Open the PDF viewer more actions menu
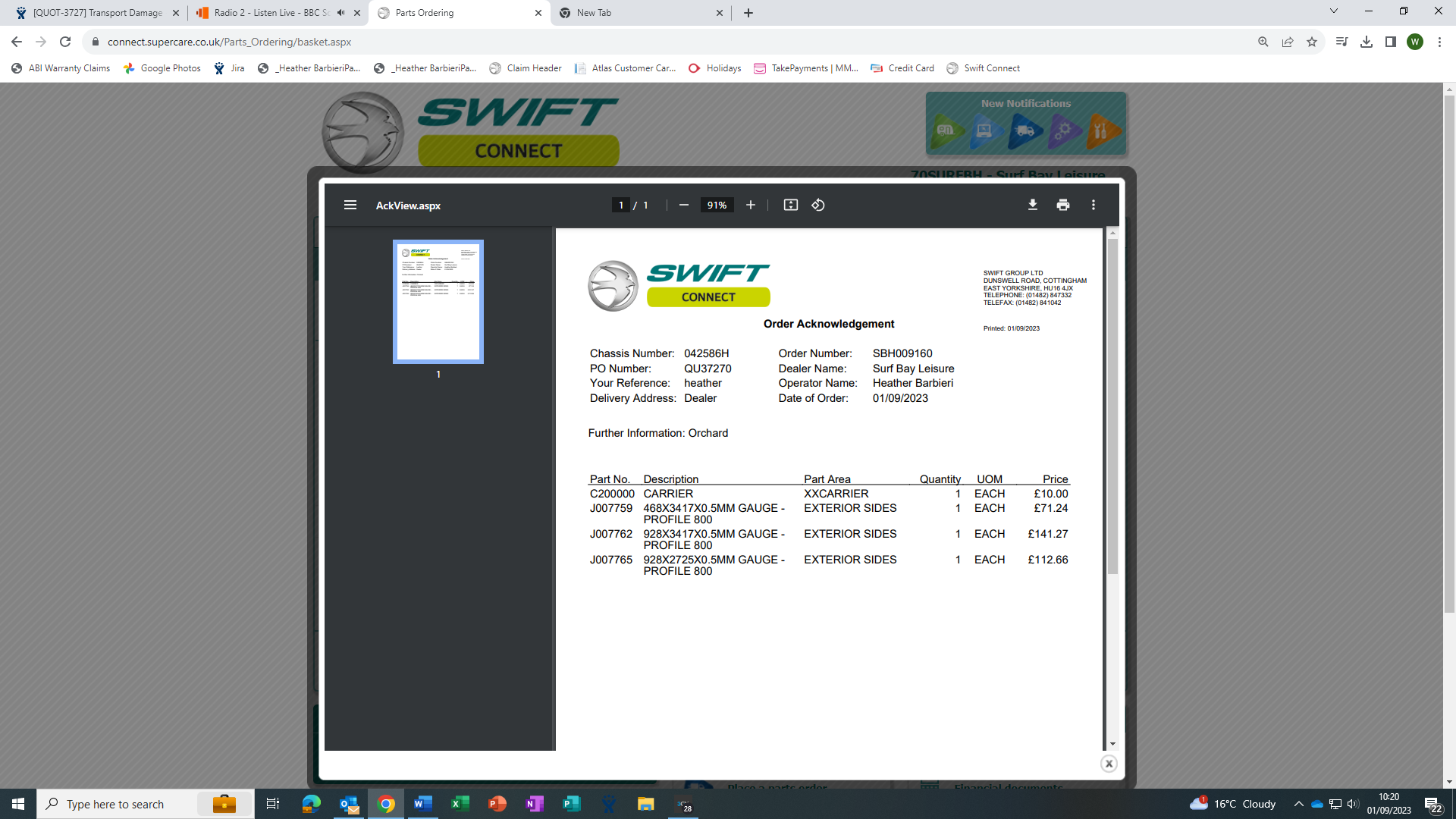 (x=1093, y=206)
